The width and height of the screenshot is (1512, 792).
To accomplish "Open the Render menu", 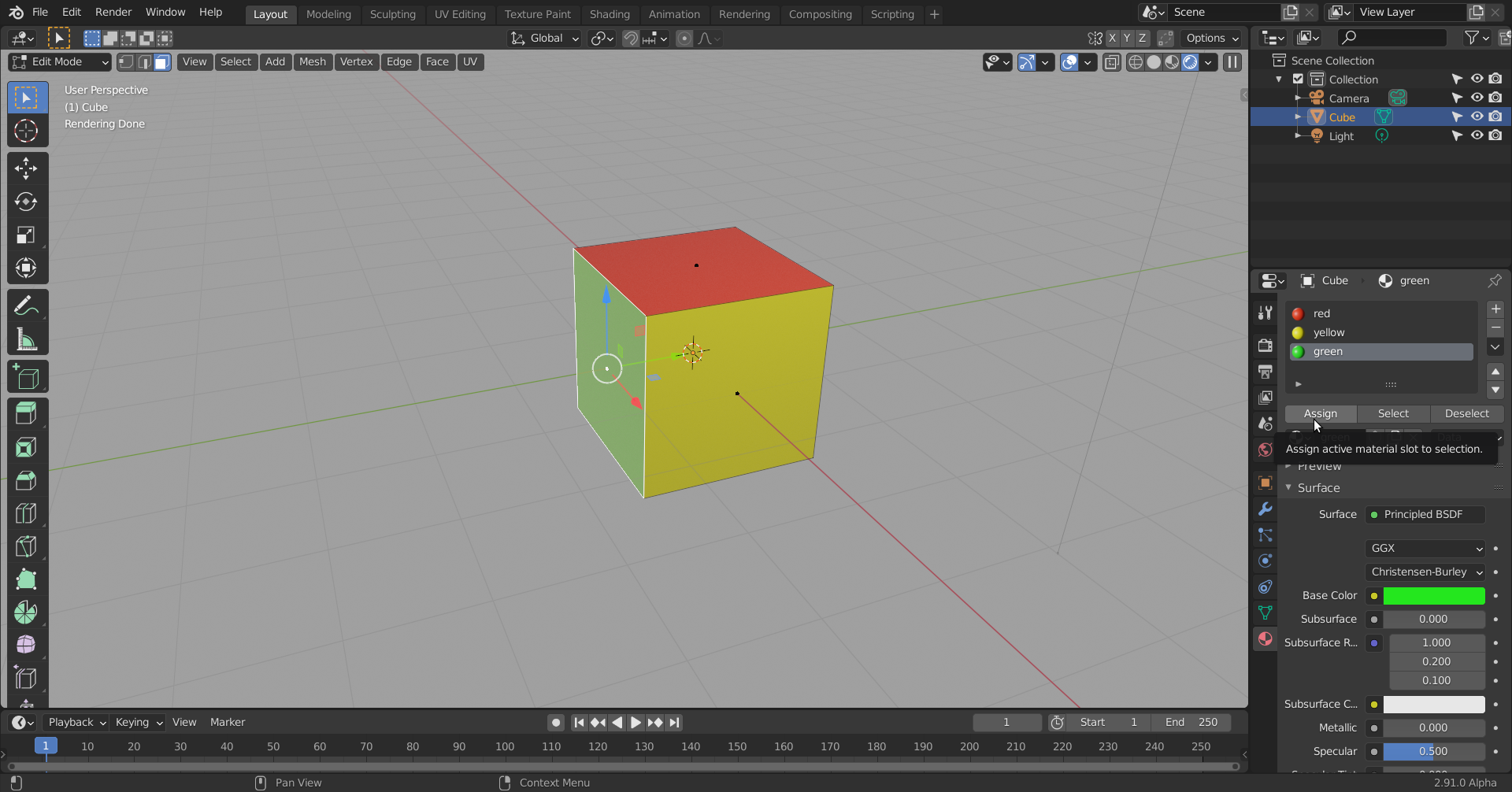I will pyautogui.click(x=113, y=12).
